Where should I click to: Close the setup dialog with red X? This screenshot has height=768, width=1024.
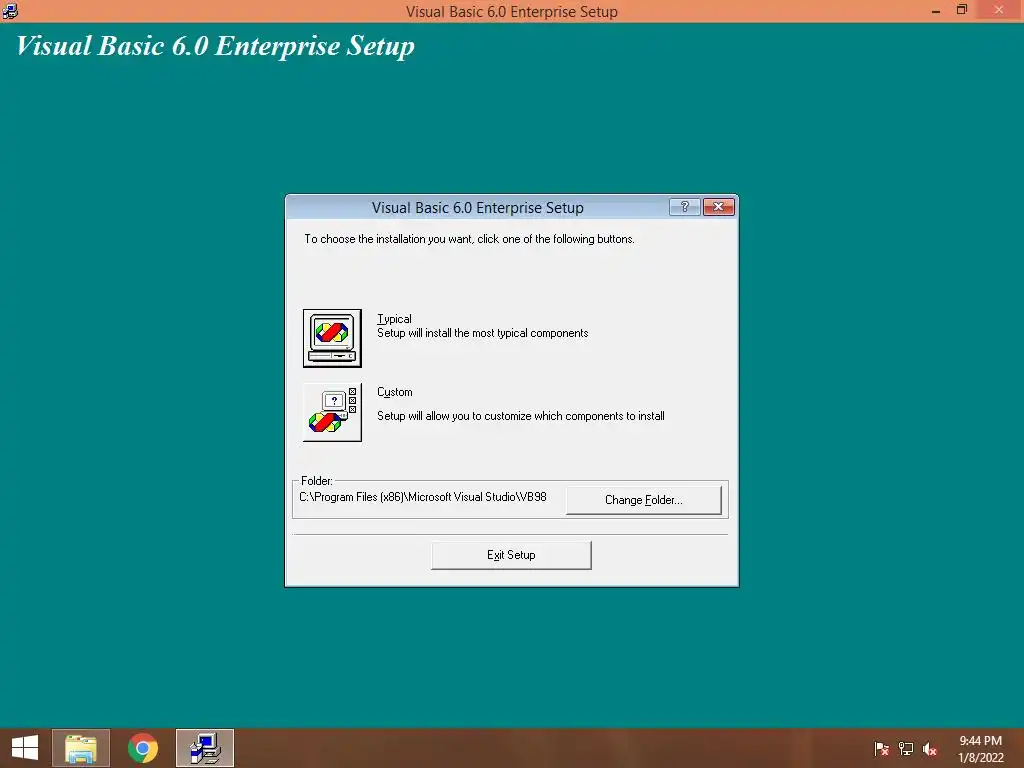[718, 207]
